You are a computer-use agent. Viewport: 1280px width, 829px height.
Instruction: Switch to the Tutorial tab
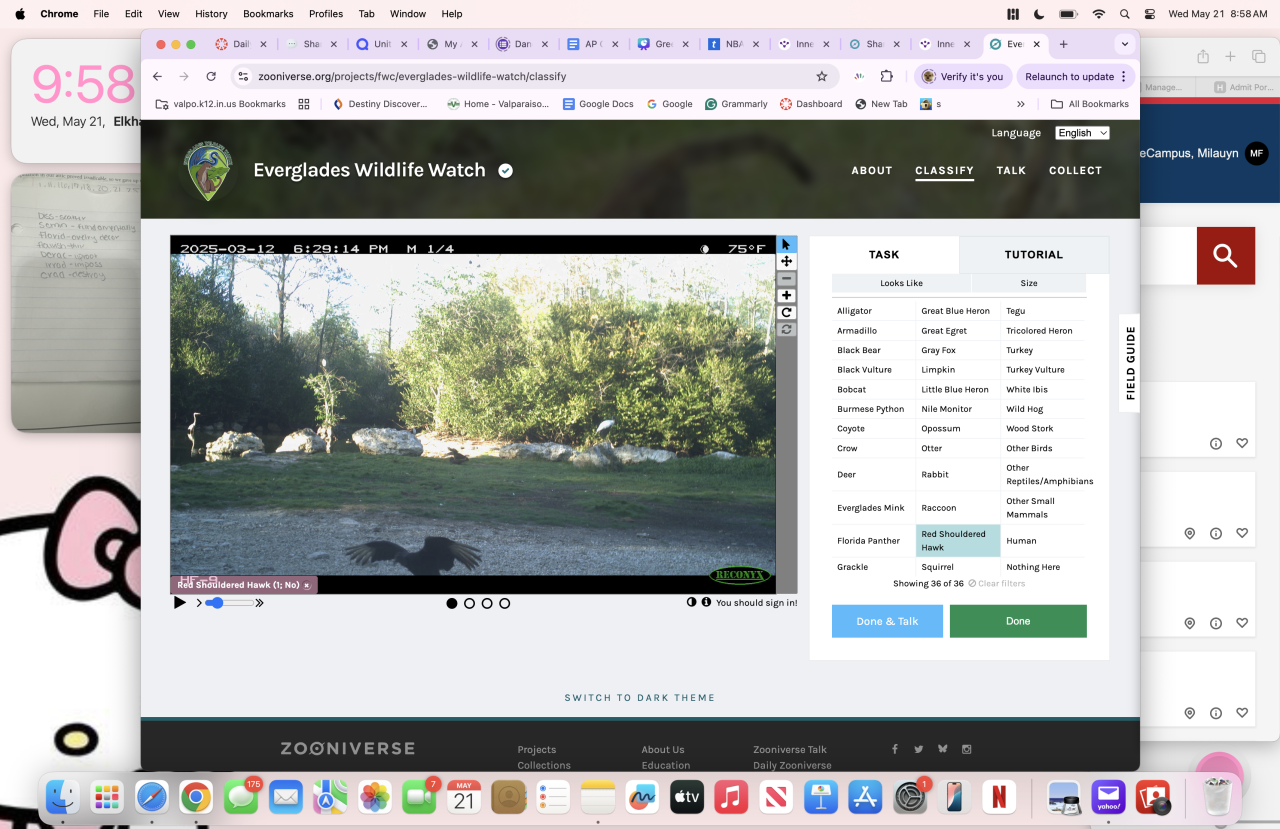(x=1033, y=255)
